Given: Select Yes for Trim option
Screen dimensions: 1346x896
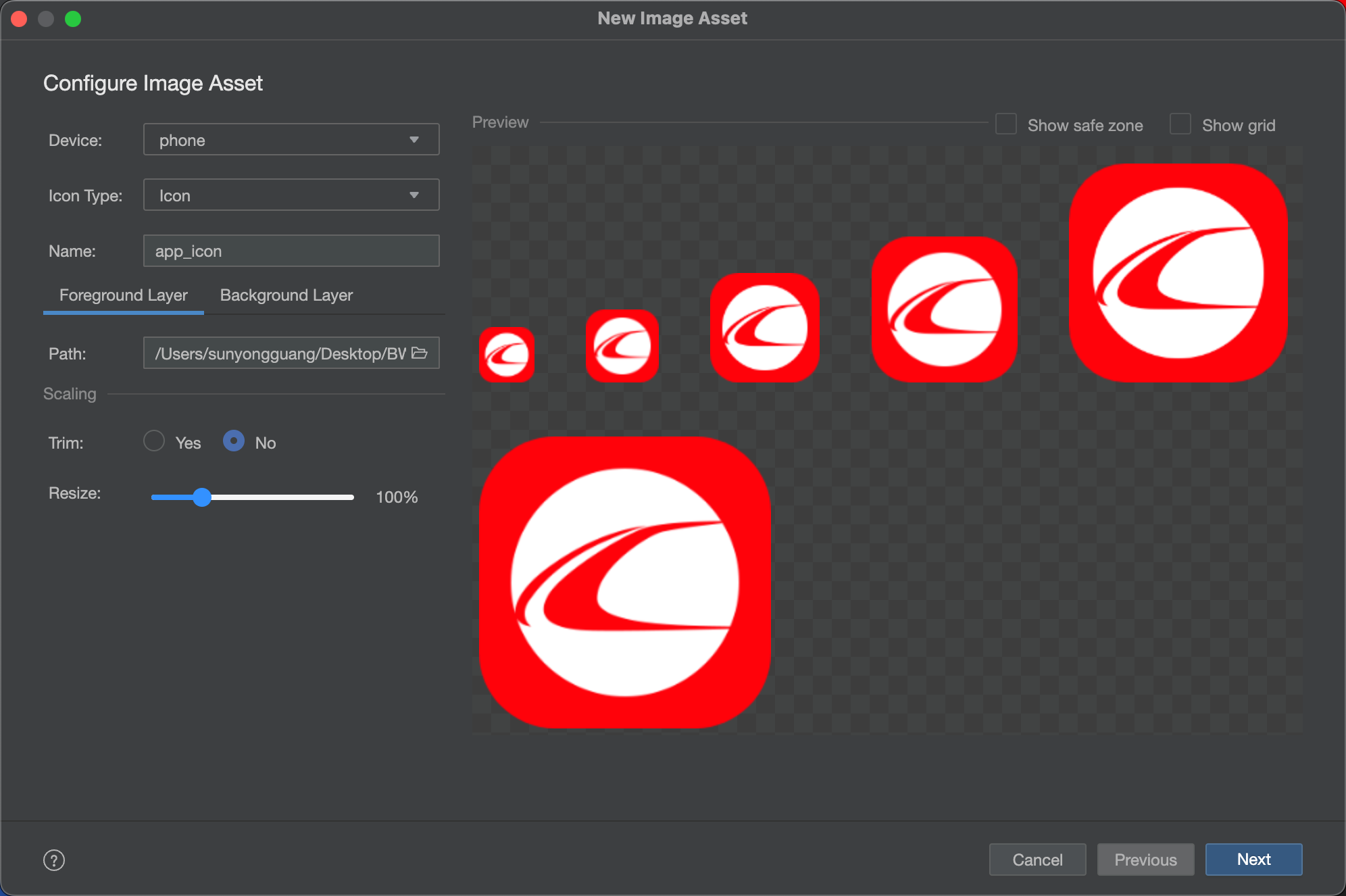Looking at the screenshot, I should (x=154, y=441).
